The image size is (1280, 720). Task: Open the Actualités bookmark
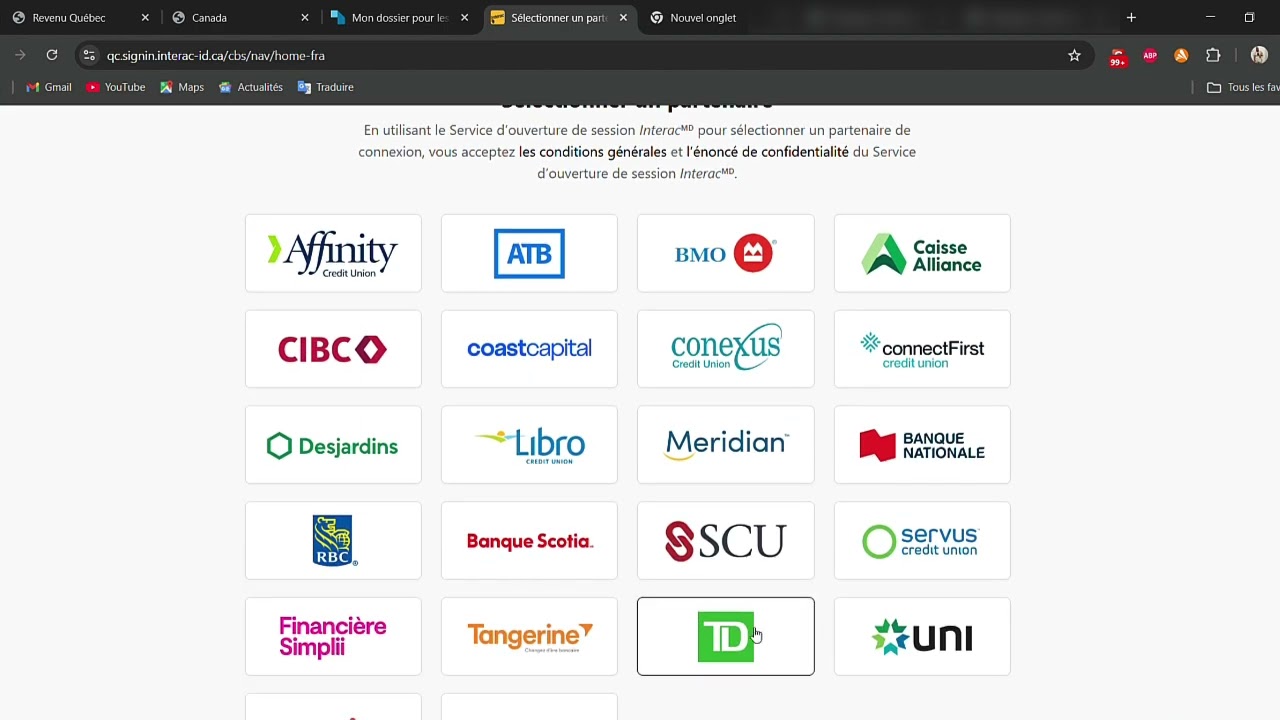click(251, 87)
